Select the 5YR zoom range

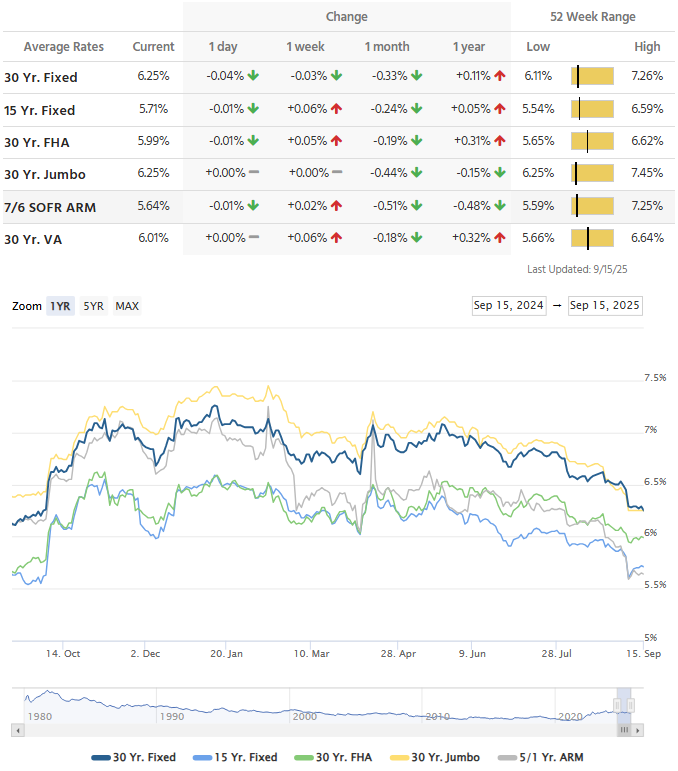pos(93,306)
